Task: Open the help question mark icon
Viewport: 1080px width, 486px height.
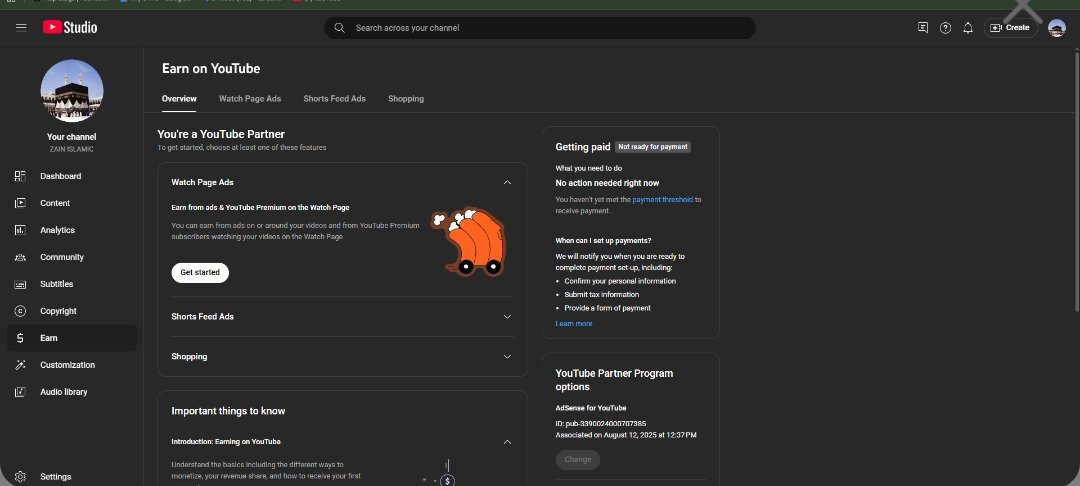Action: click(x=946, y=28)
